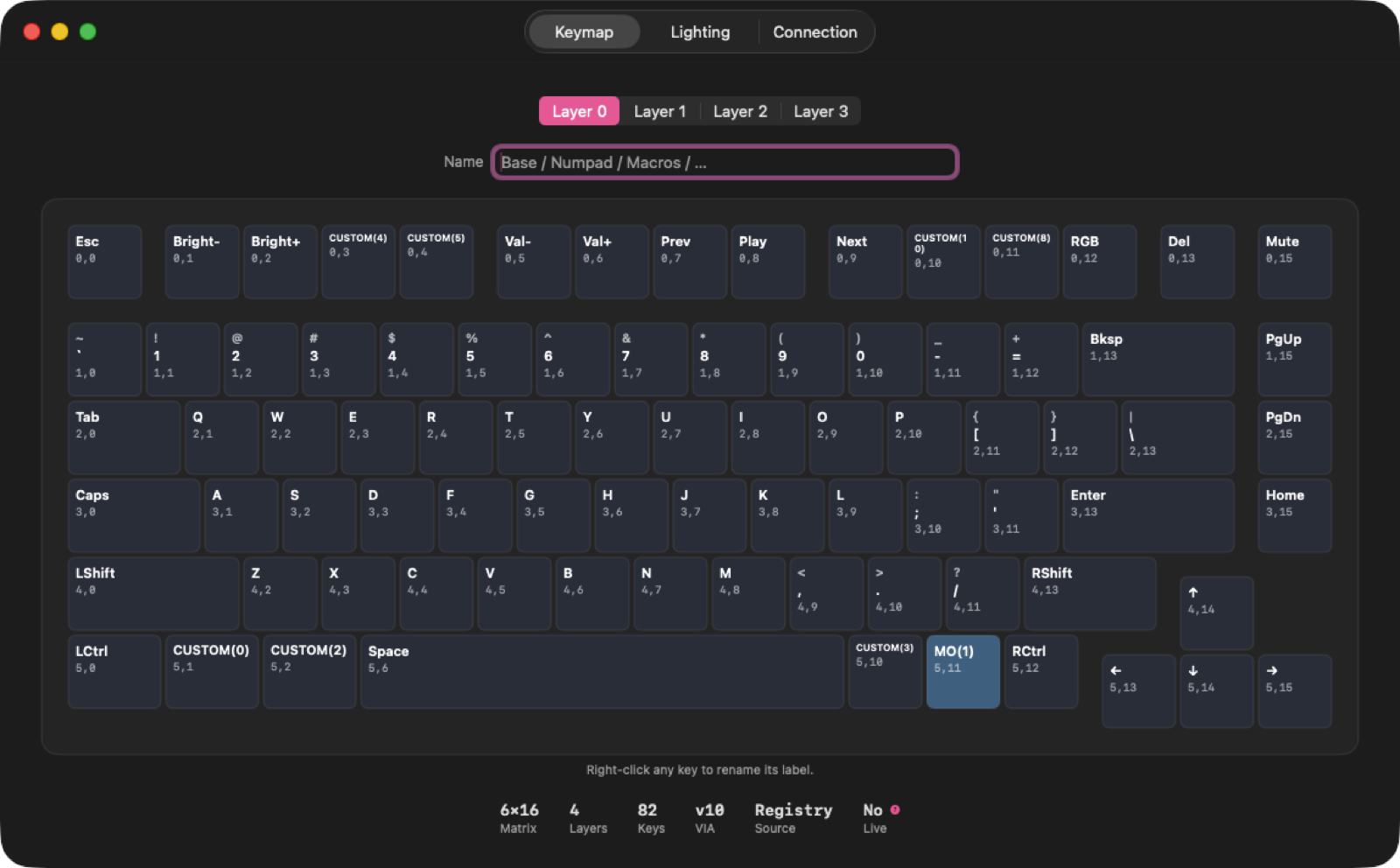Switch to the Lighting tab
This screenshot has height=868, width=1400.
[700, 32]
